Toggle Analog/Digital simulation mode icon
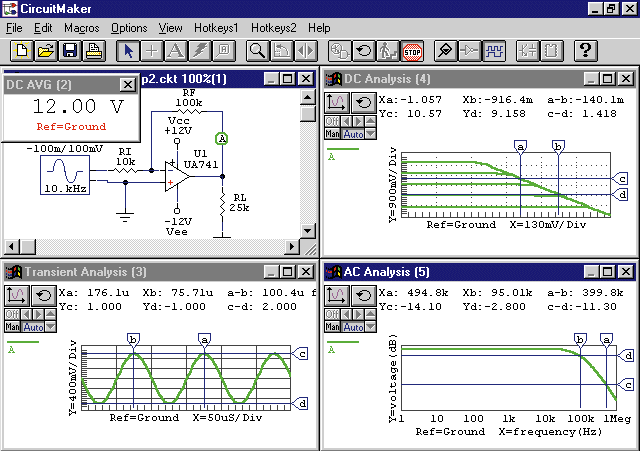This screenshot has width=640, height=451. click(340, 51)
